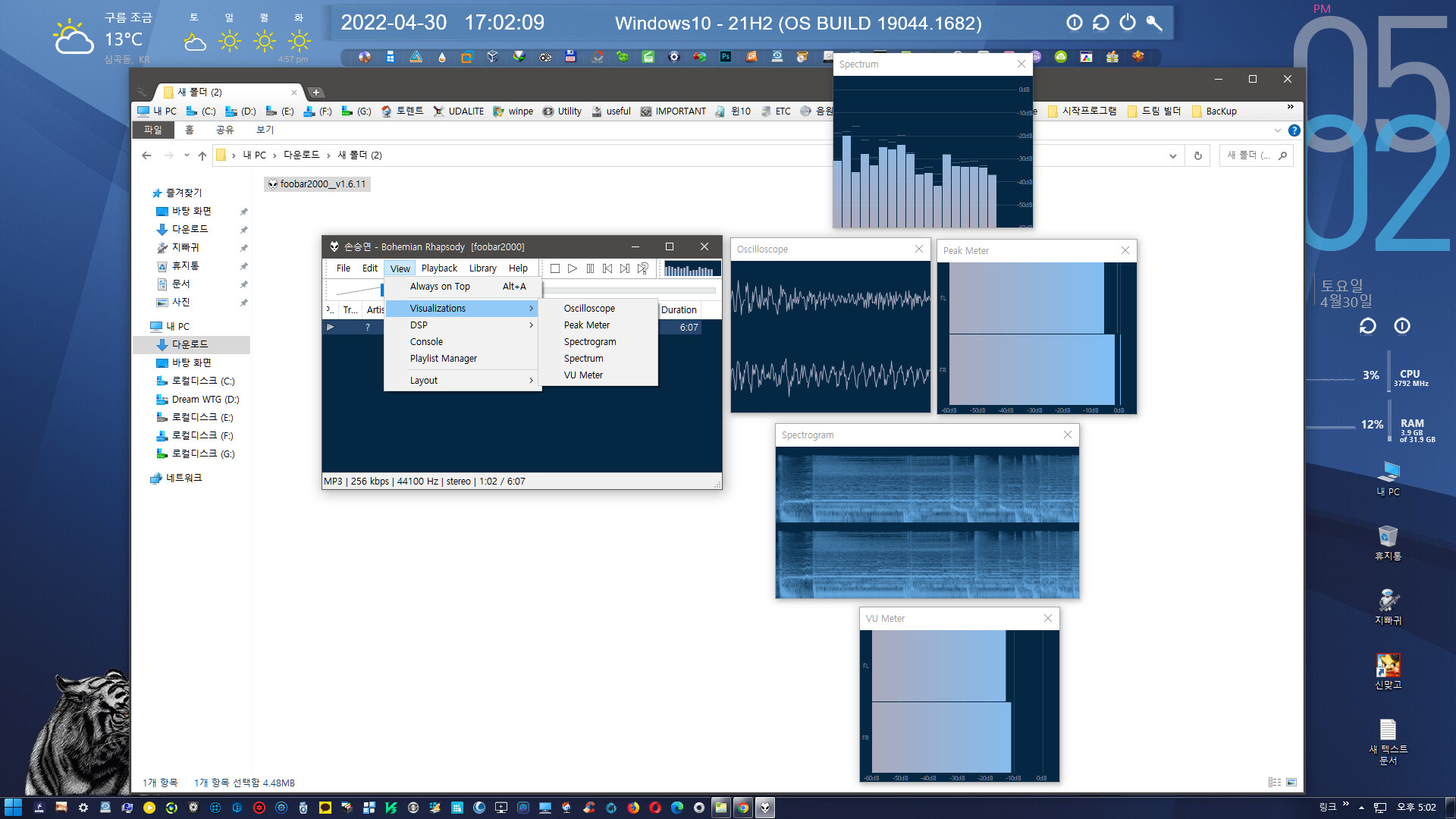
Task: Close the VU Meter window
Action: 1048,618
